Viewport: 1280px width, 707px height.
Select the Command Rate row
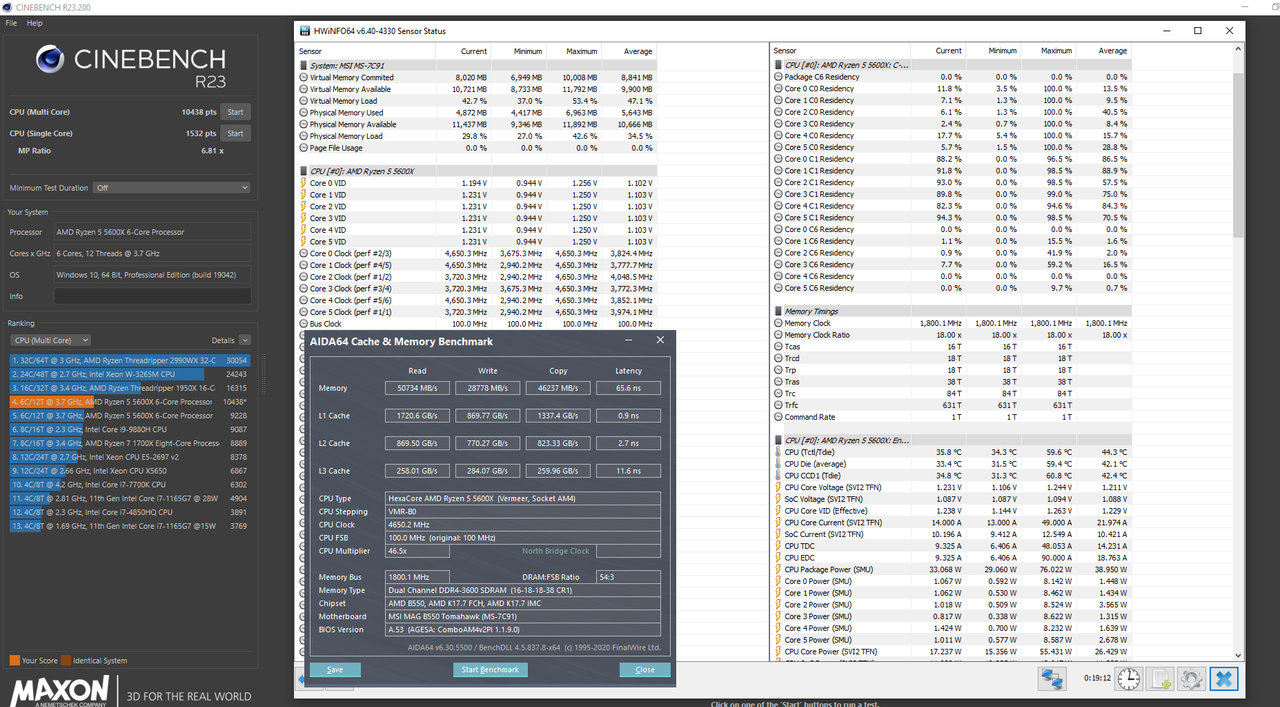coord(952,417)
